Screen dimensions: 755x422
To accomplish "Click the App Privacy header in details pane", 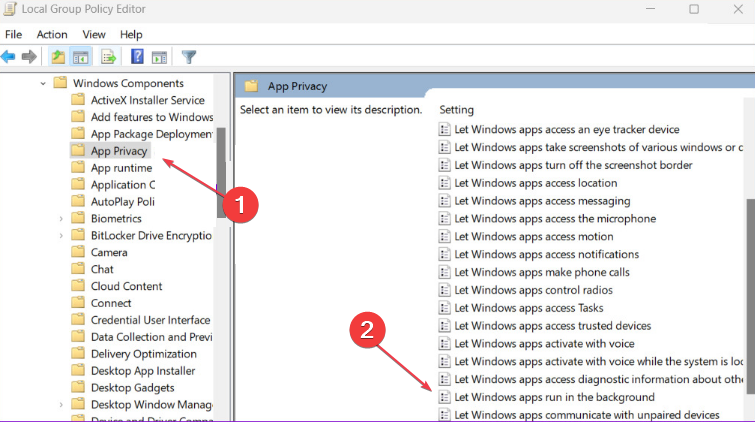I will (x=297, y=86).
